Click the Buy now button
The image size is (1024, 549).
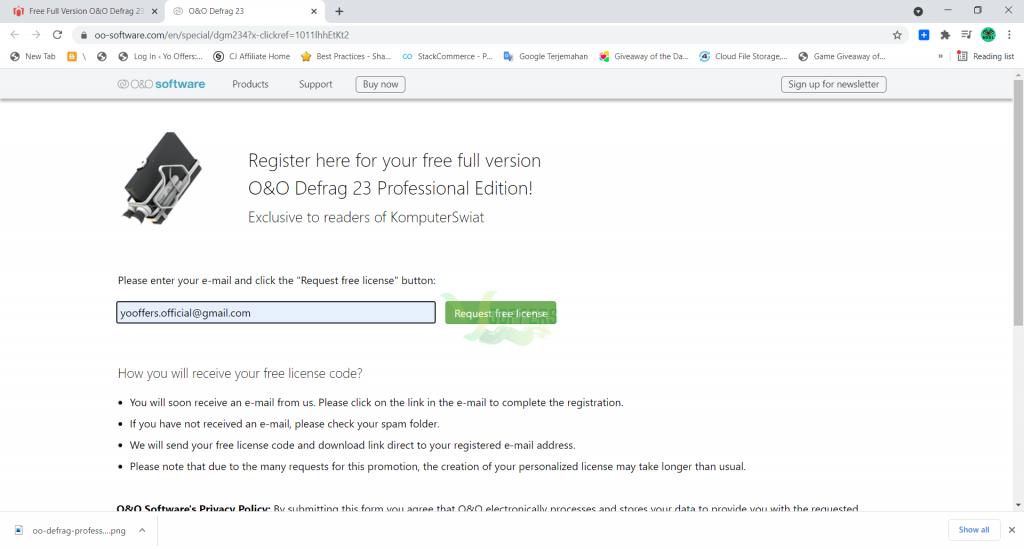point(380,84)
